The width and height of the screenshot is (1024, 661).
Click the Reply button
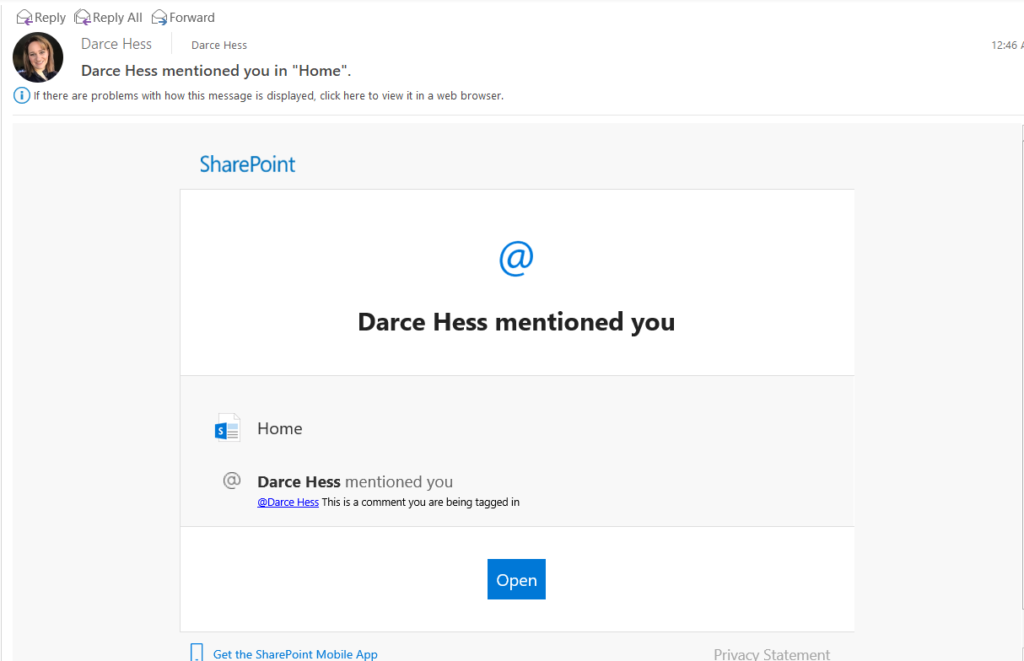(x=41, y=18)
